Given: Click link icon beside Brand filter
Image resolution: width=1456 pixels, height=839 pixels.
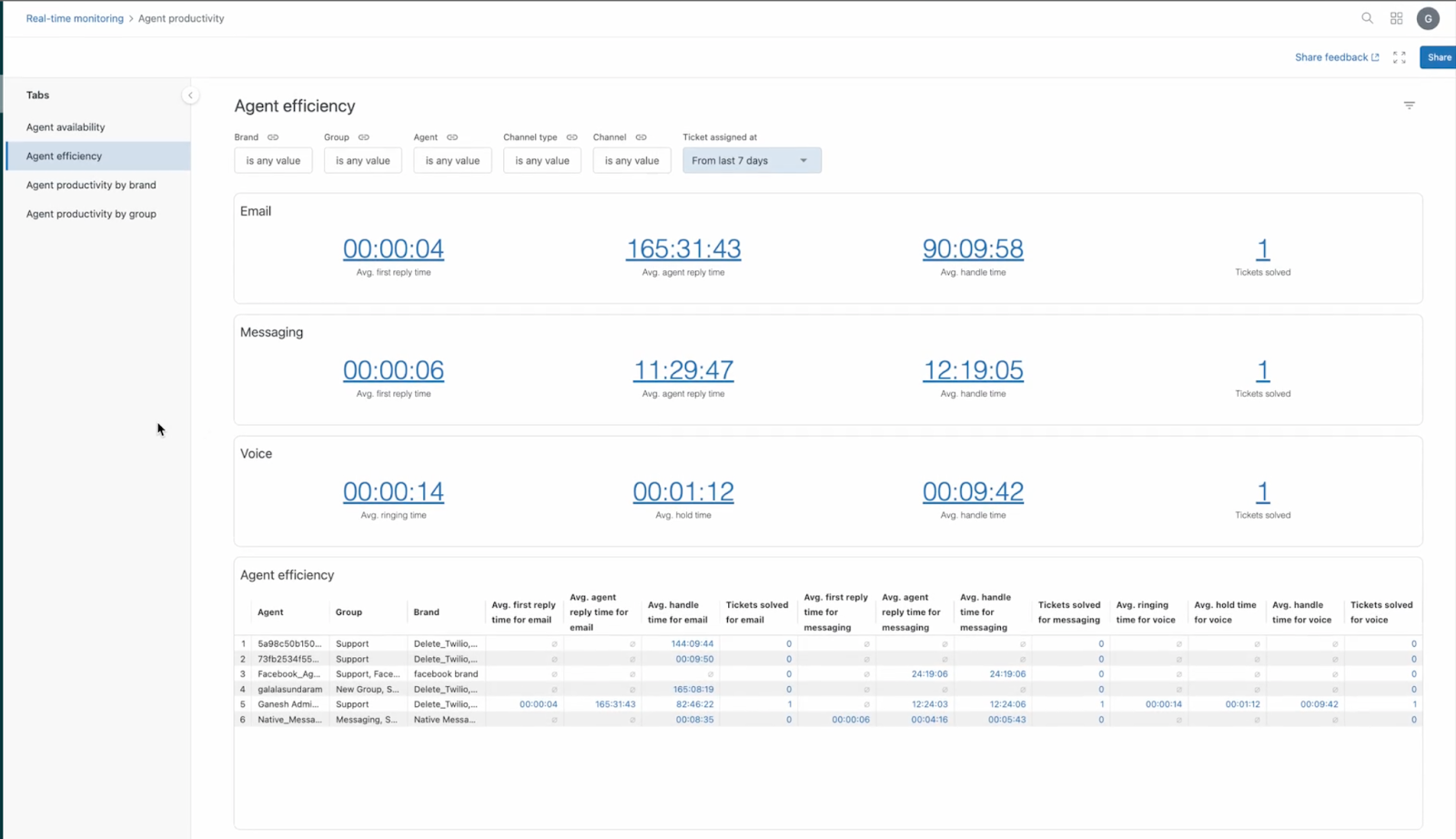Looking at the screenshot, I should tap(273, 137).
